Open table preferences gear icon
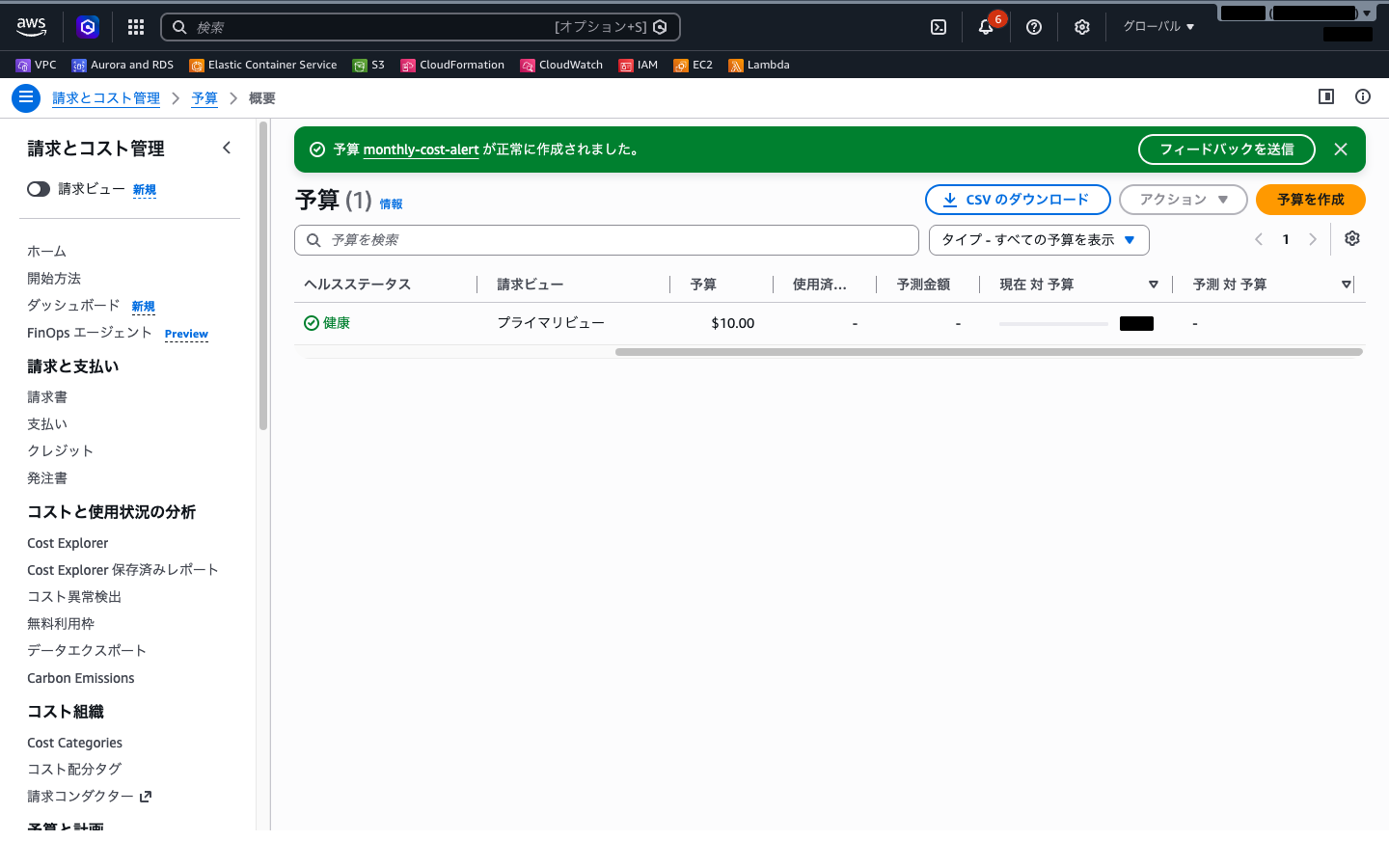The width and height of the screenshot is (1389, 868). pos(1352,239)
